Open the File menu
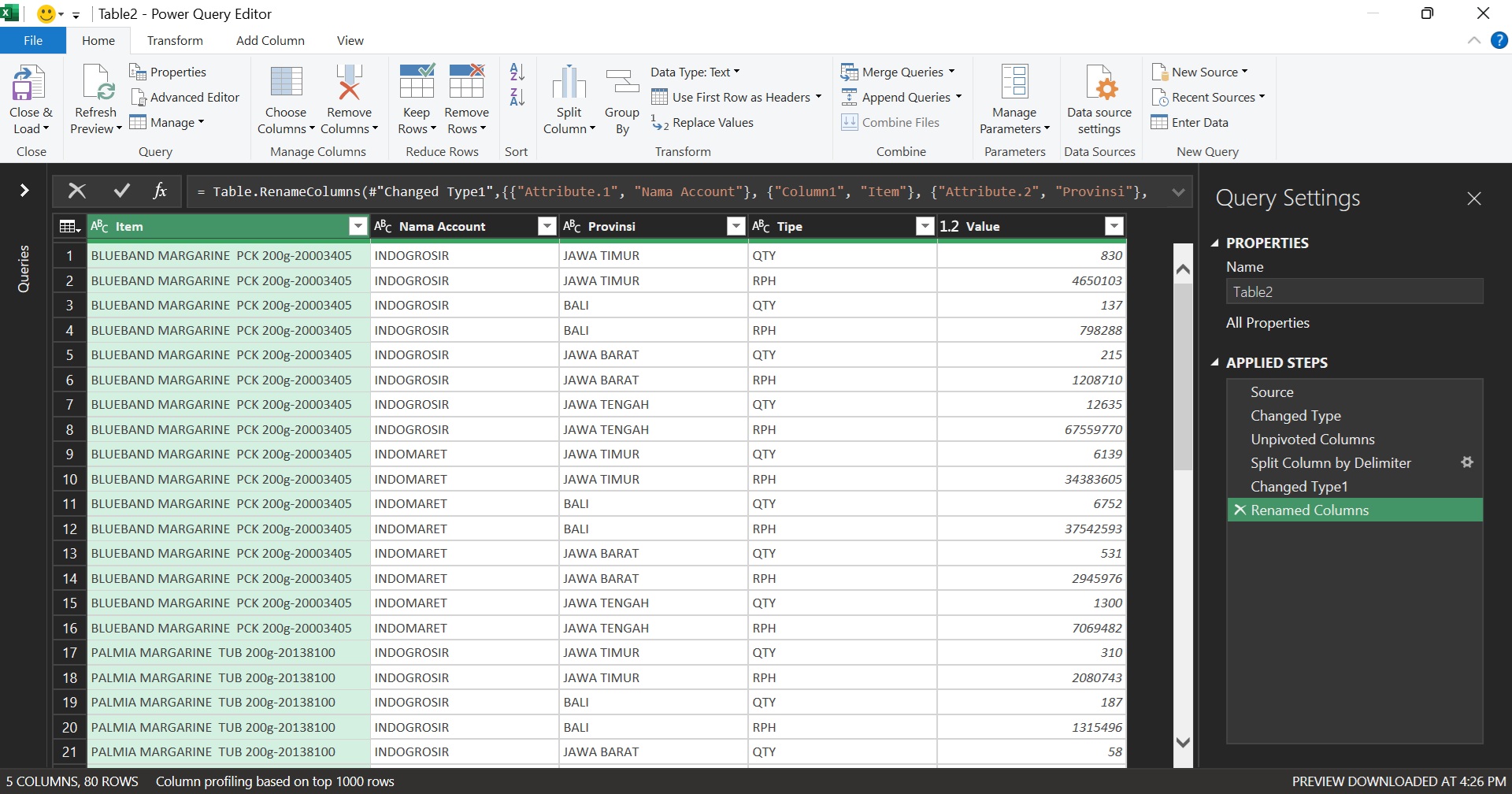1512x794 pixels. pyautogui.click(x=33, y=41)
